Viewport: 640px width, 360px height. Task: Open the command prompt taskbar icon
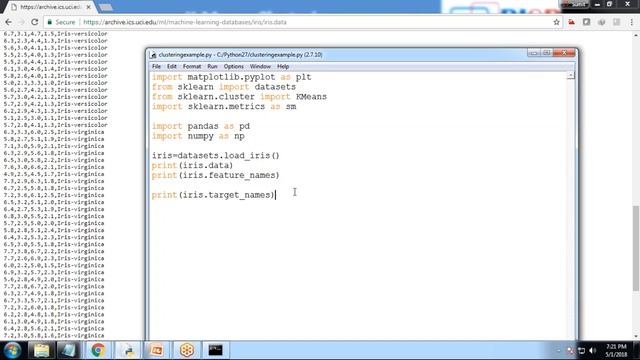(x=215, y=350)
